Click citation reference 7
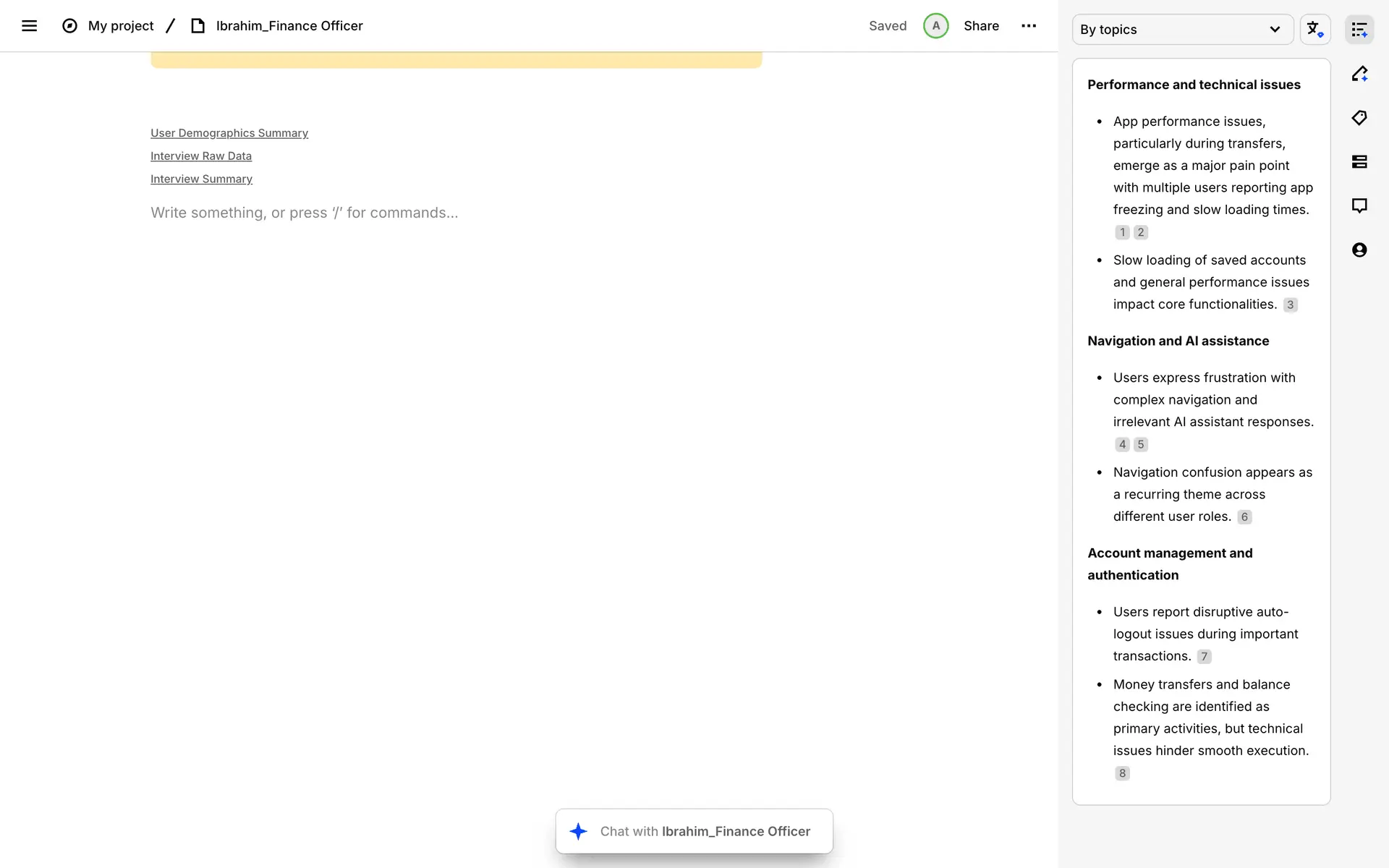 [1204, 657]
